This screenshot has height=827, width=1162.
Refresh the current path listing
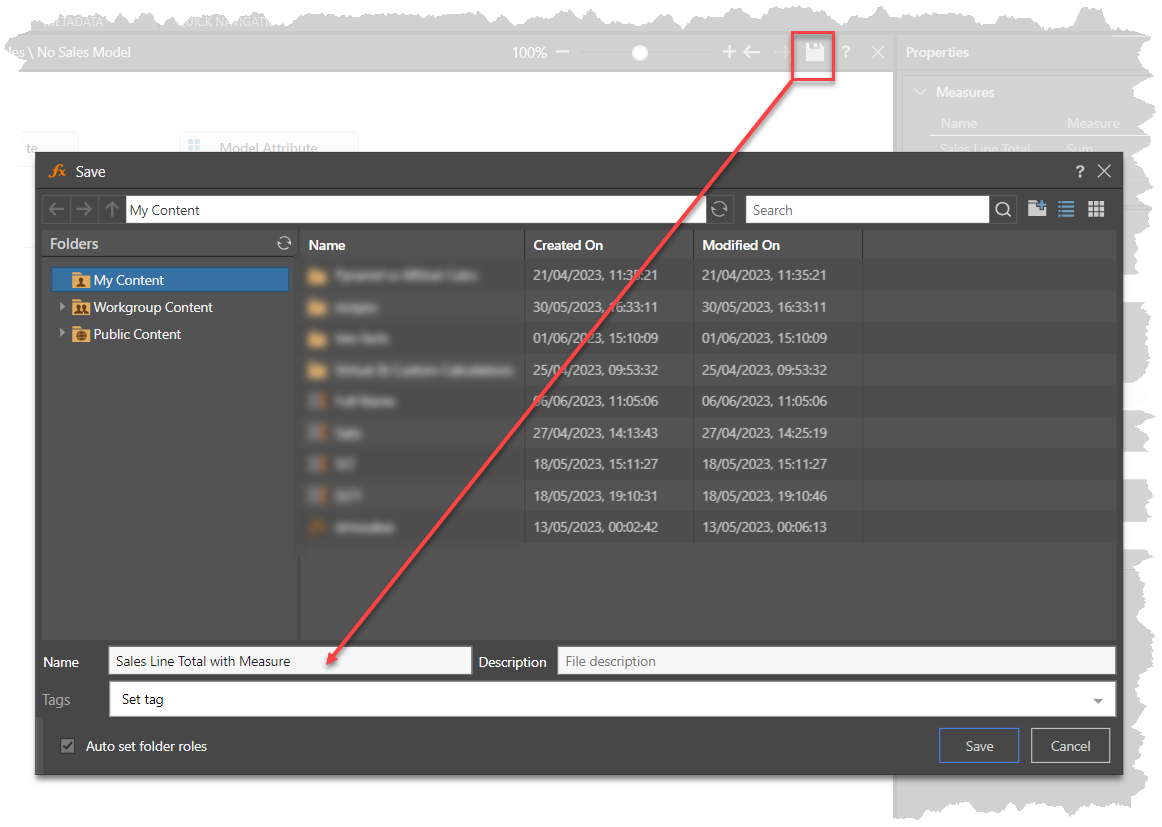tap(719, 210)
